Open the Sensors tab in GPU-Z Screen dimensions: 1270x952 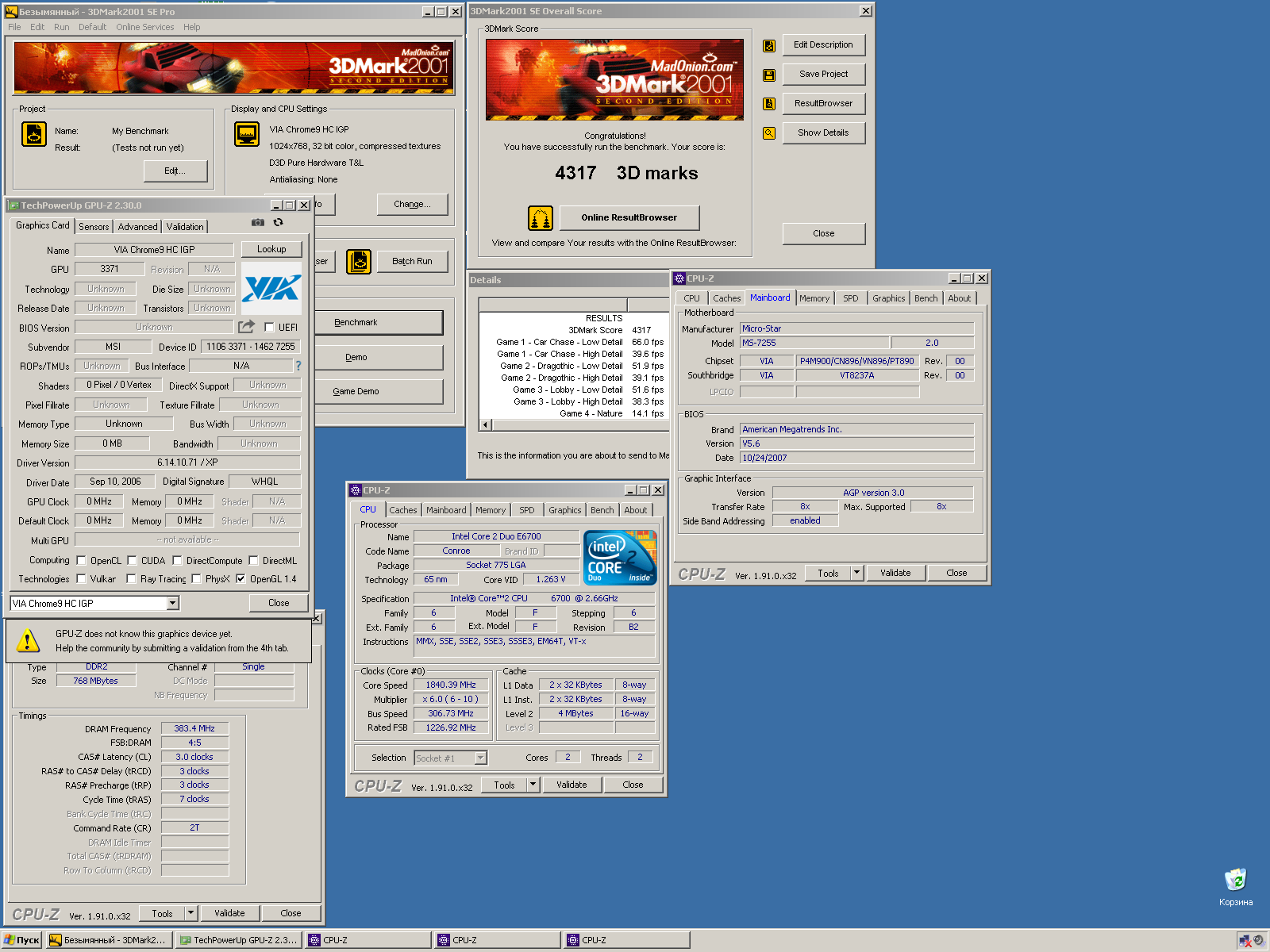(x=94, y=227)
